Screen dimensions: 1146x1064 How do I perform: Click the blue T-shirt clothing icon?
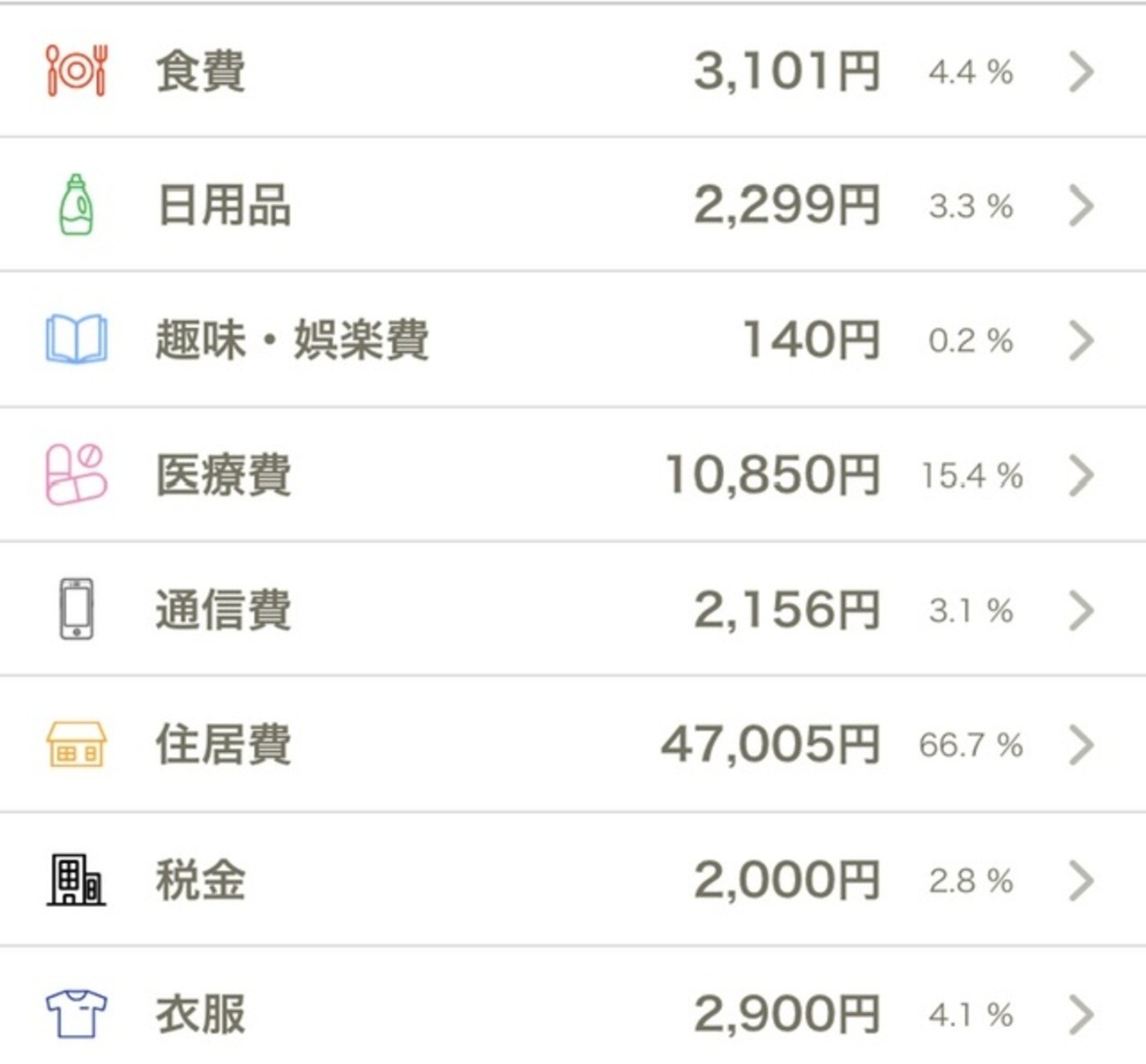pos(77,1014)
